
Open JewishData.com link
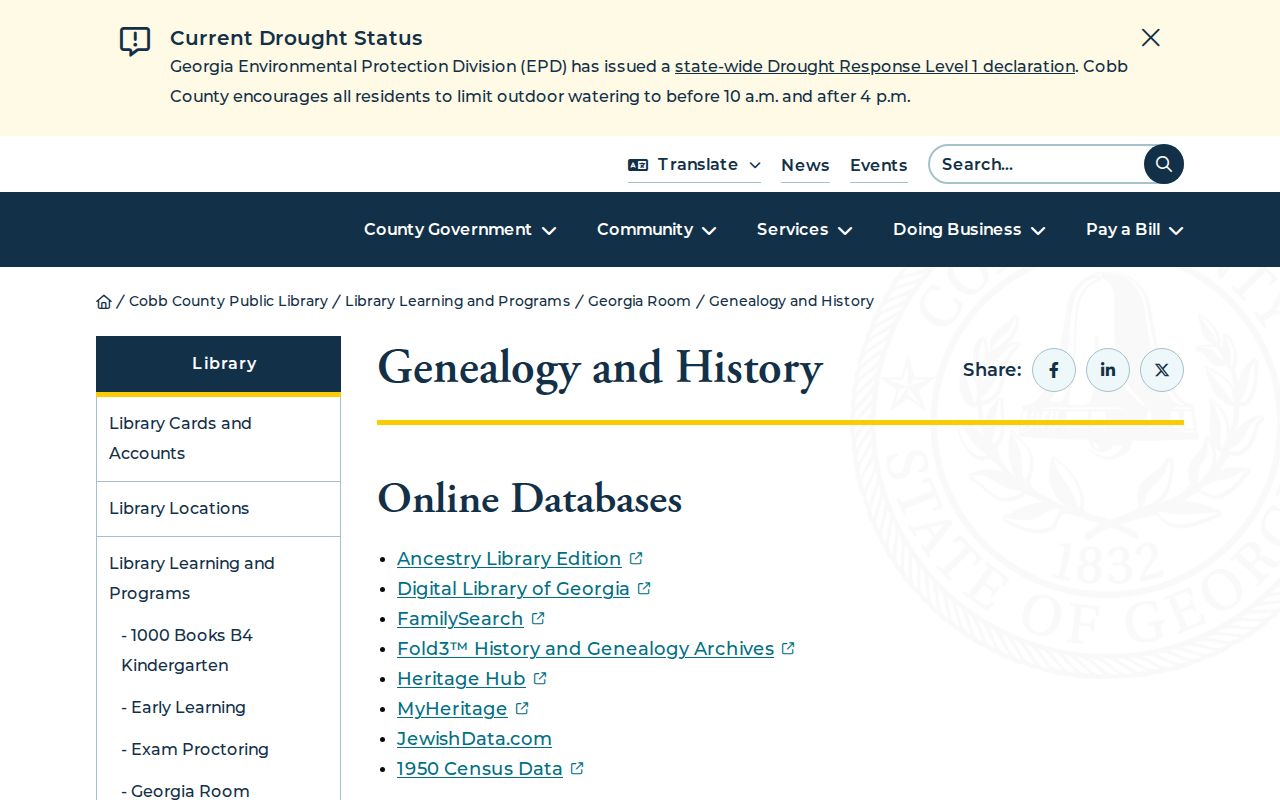pyautogui.click(x=474, y=738)
